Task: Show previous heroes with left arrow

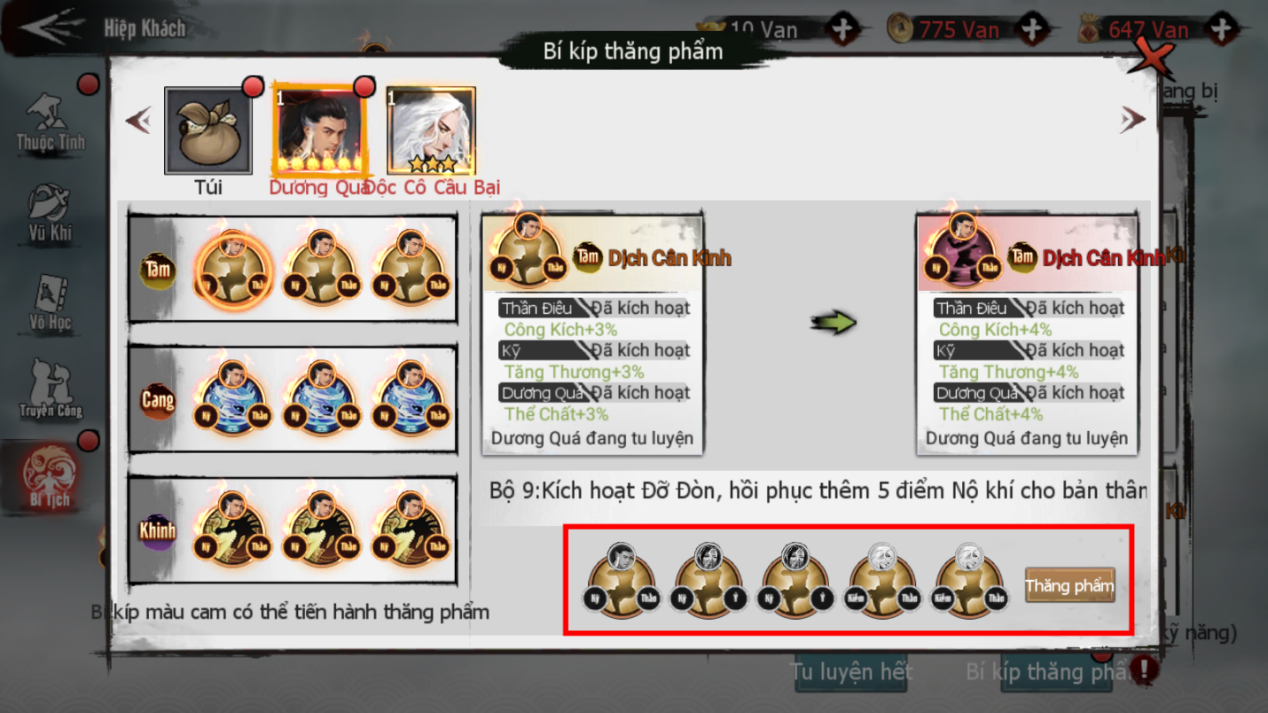Action: click(139, 121)
